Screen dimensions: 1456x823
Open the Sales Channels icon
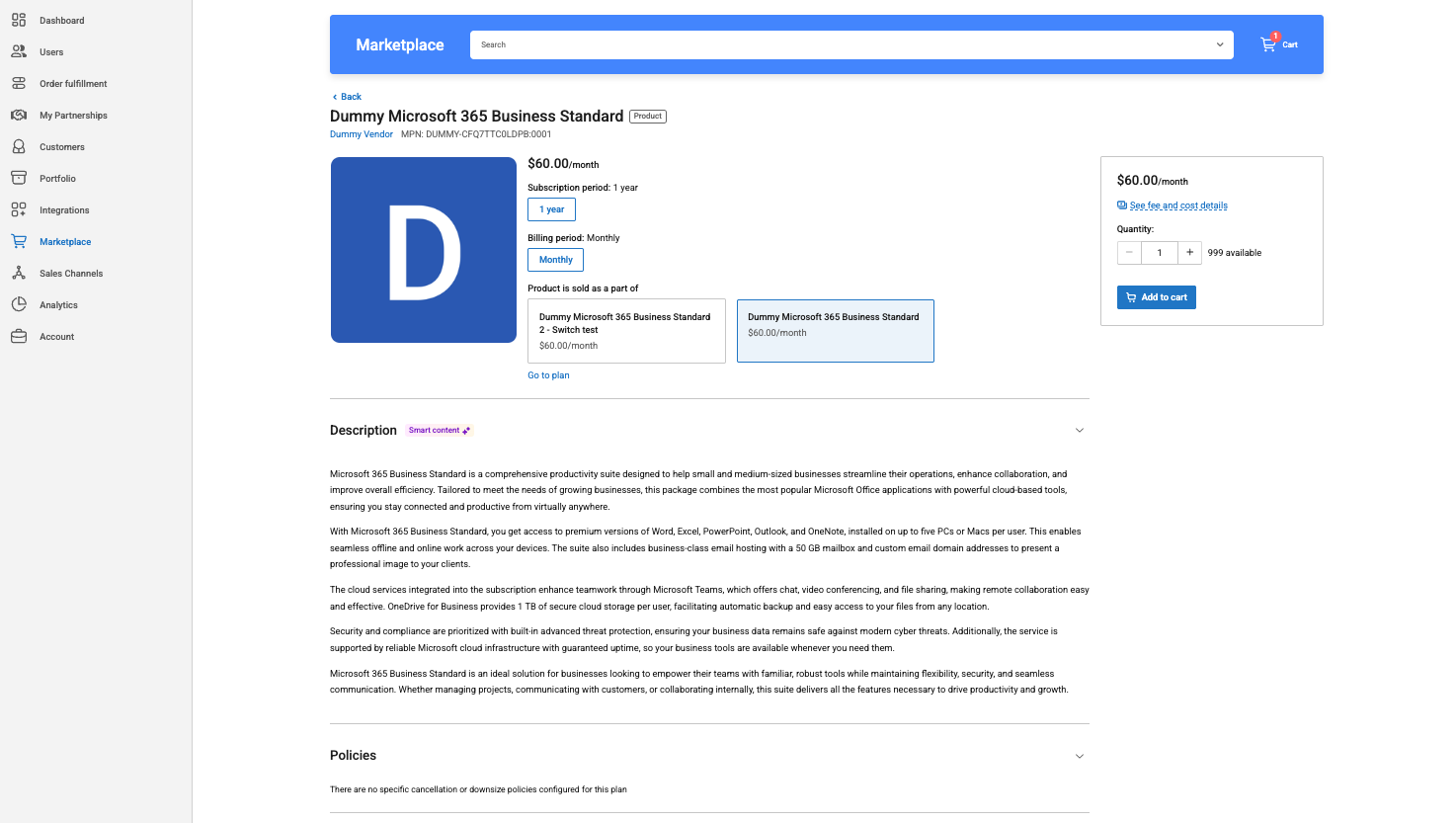[x=19, y=273]
